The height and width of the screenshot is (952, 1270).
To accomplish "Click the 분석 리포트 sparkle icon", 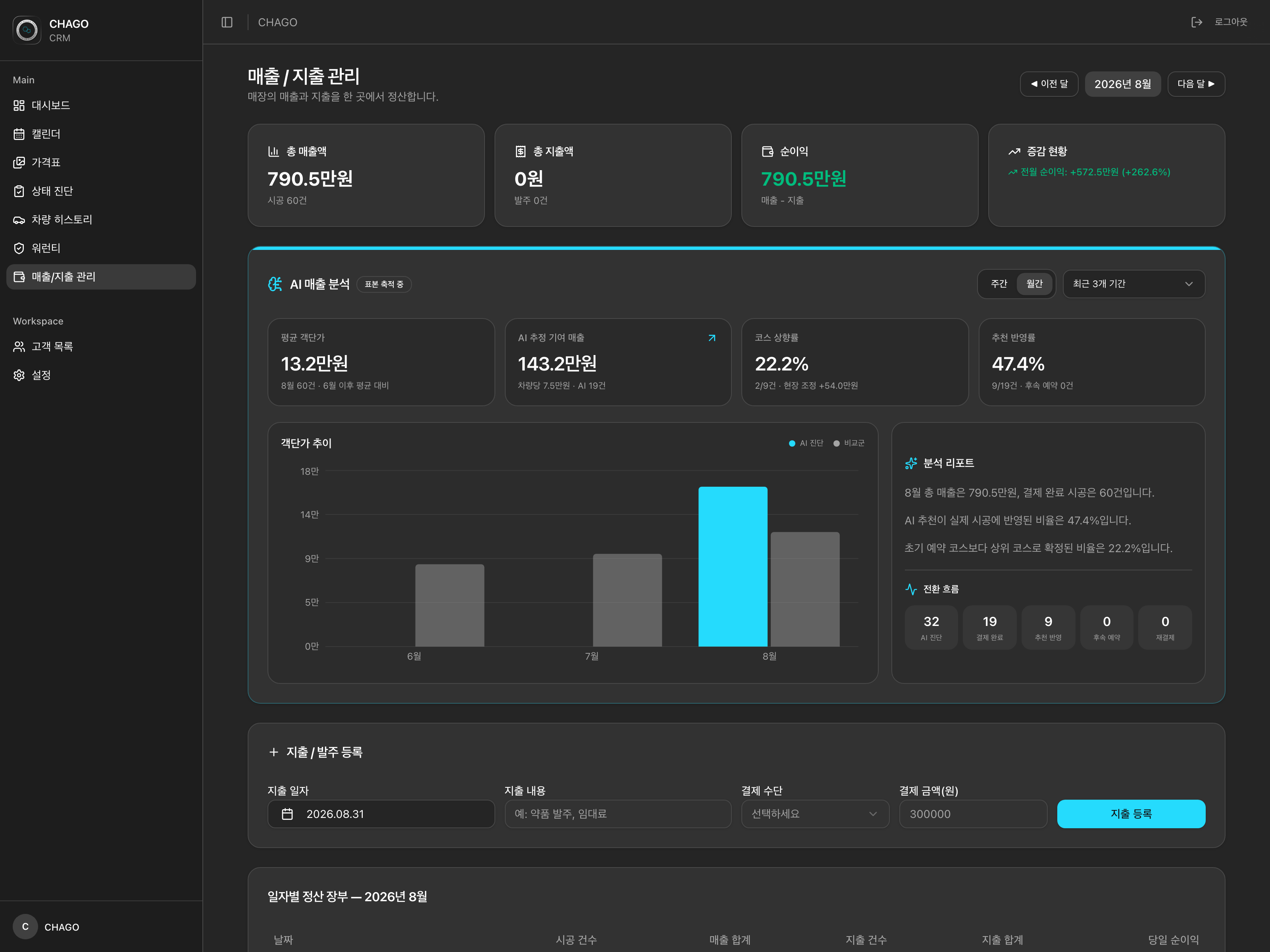I will coord(911,463).
